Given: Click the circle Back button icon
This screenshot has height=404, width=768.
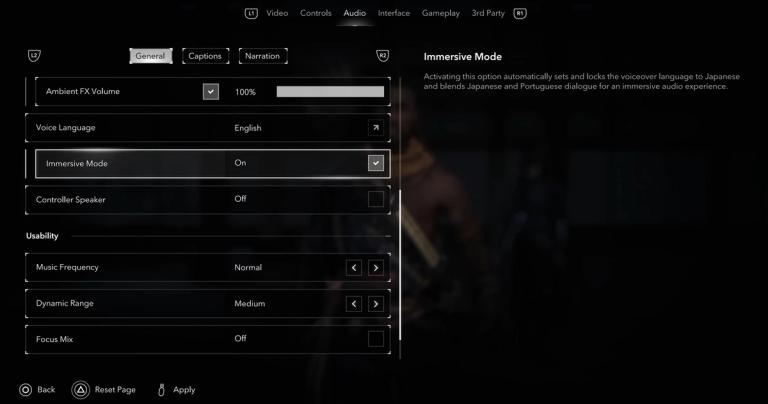Looking at the screenshot, I should tap(25, 390).
